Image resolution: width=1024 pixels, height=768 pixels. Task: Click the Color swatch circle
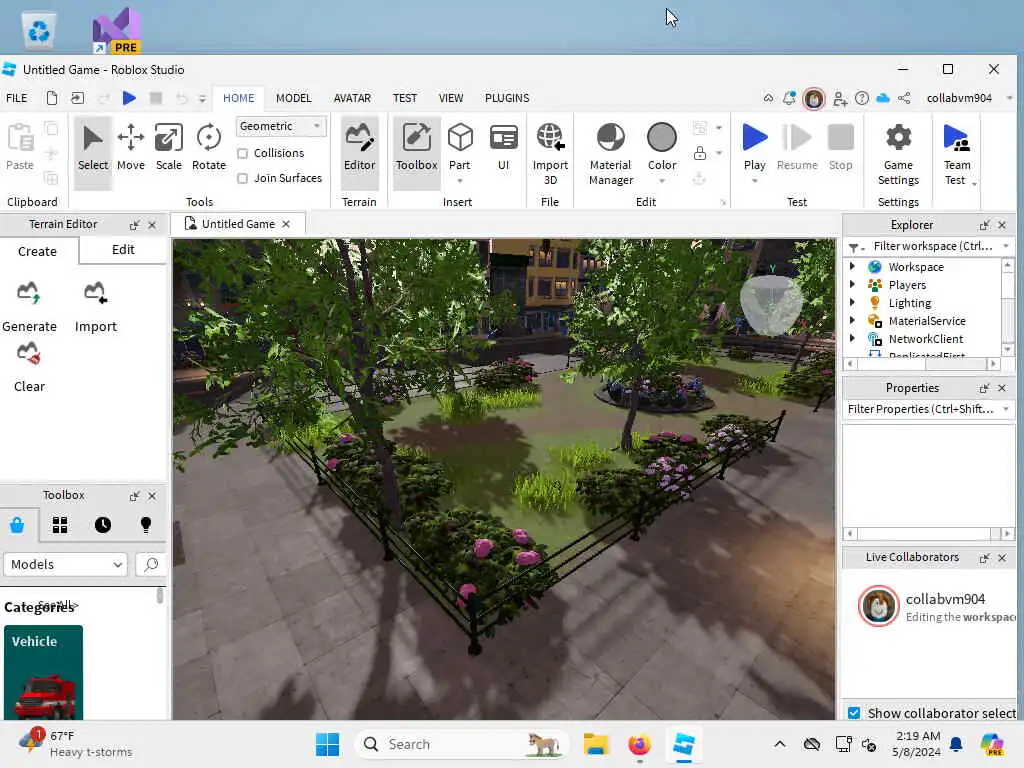click(x=662, y=138)
